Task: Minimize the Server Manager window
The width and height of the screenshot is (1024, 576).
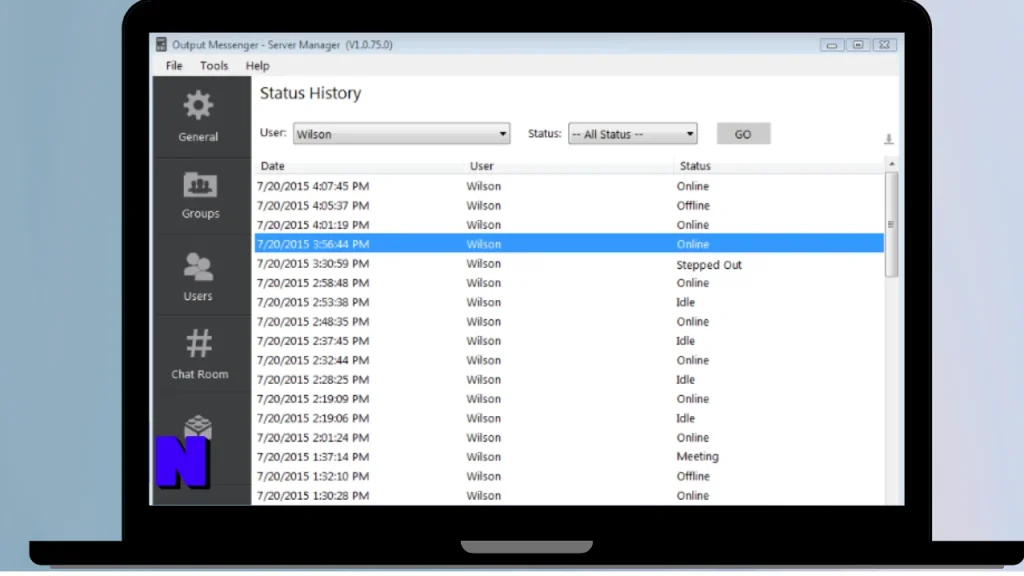Action: (831, 45)
